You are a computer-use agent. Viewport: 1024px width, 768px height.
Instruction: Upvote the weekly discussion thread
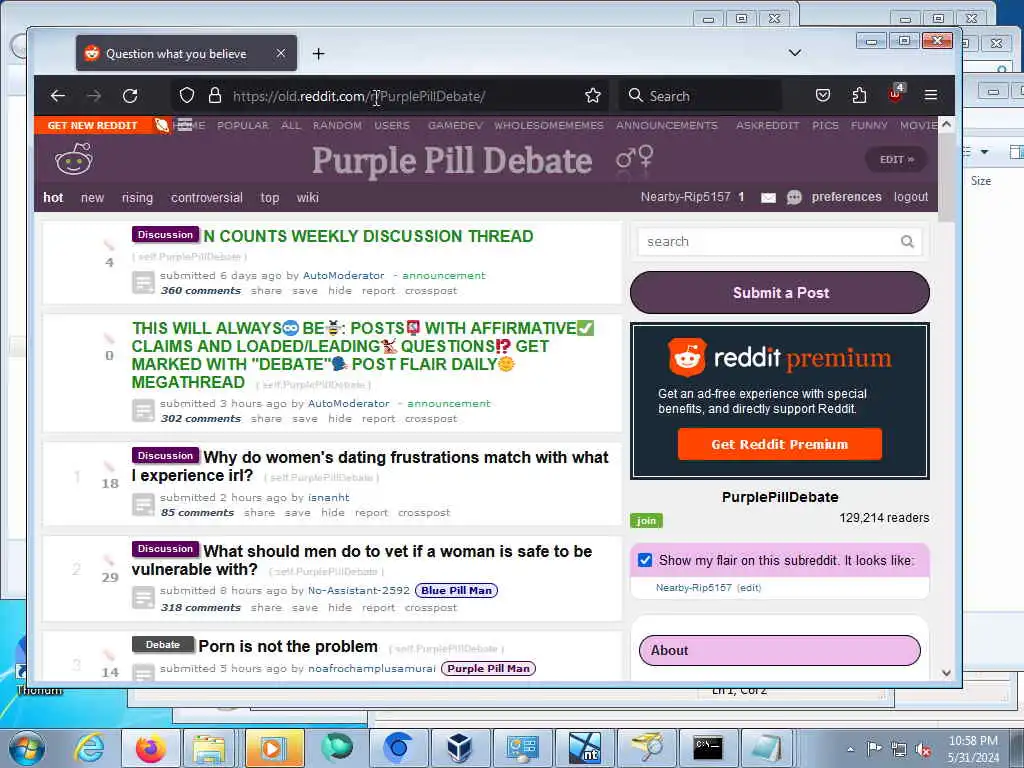click(x=109, y=246)
